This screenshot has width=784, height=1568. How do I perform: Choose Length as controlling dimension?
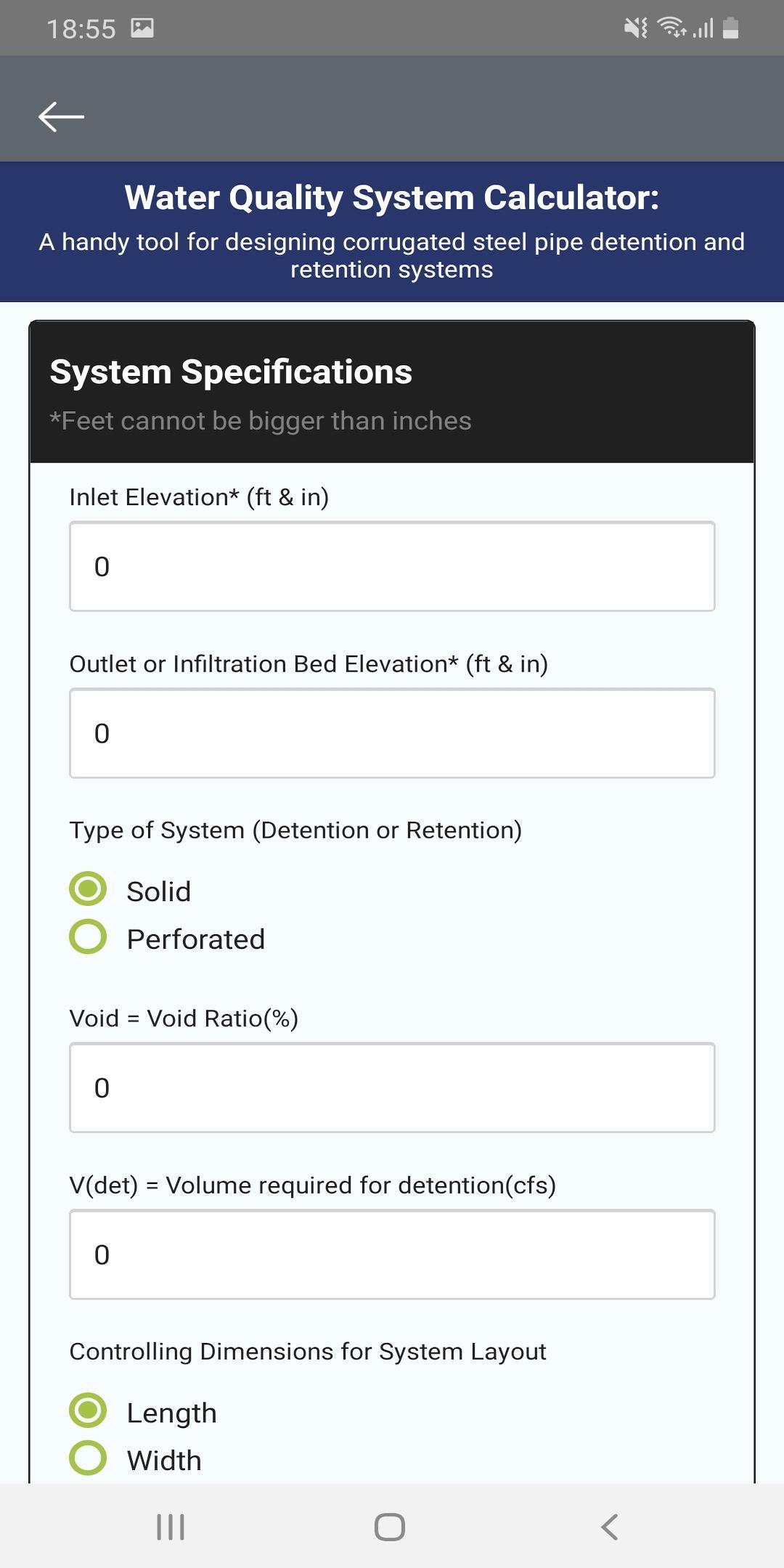point(144,1412)
